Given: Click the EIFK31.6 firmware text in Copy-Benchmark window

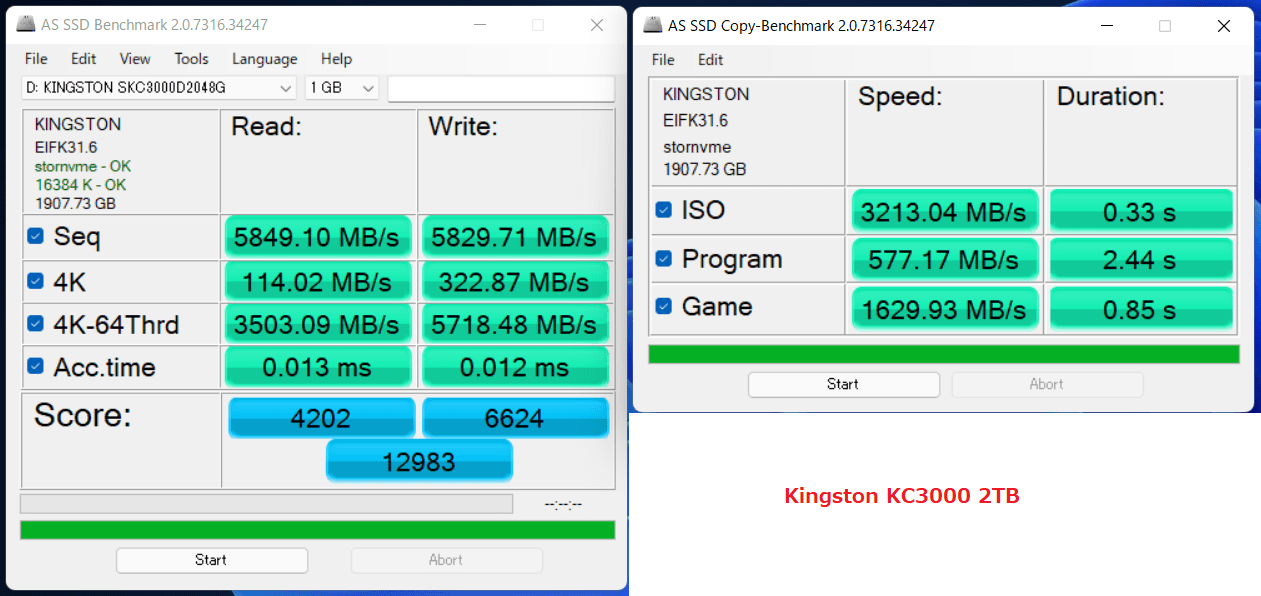Looking at the screenshot, I should pyautogui.click(x=696, y=120).
